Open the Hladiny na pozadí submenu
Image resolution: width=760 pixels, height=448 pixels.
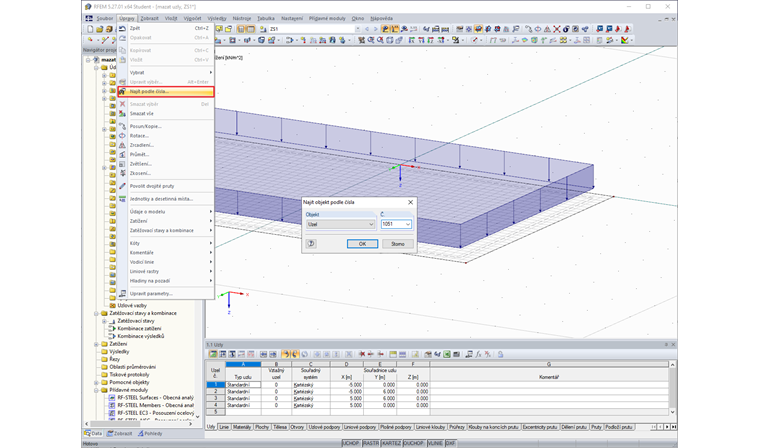[166, 281]
